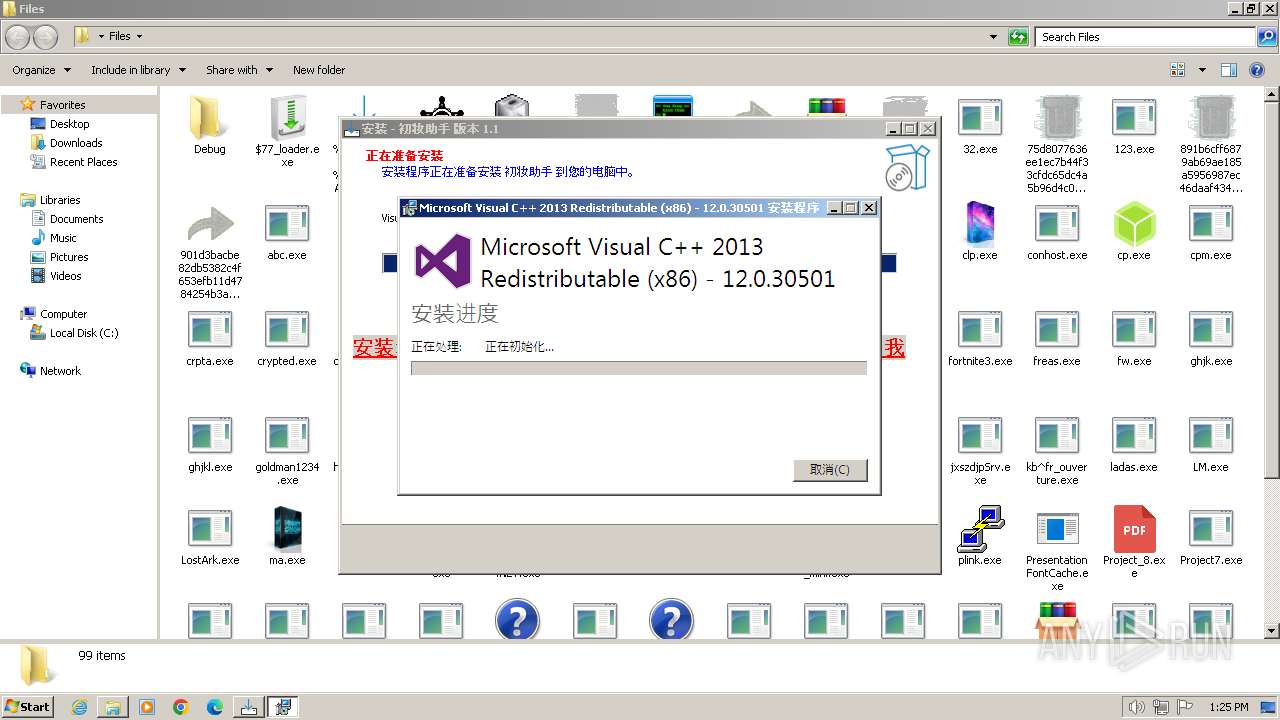Open Internet Explorer from taskbar

click(79, 707)
